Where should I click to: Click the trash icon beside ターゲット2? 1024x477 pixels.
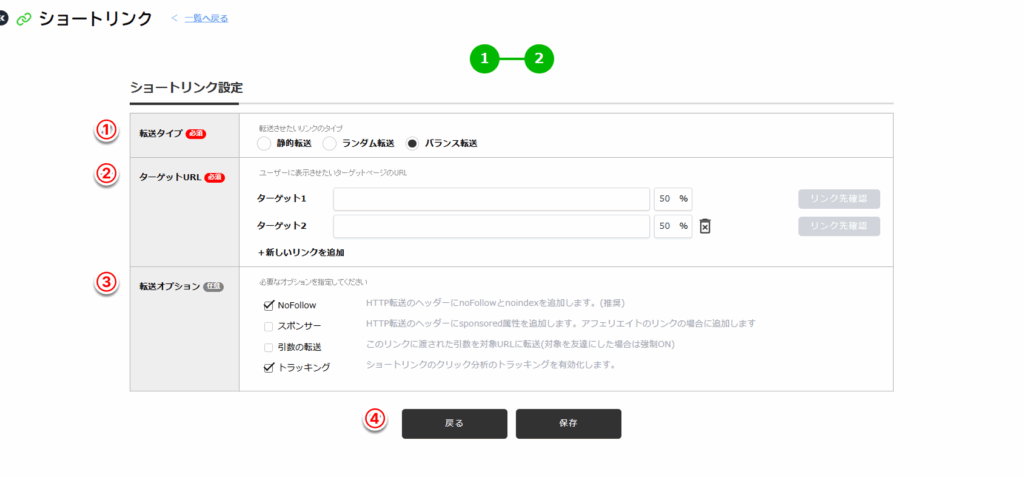click(705, 226)
